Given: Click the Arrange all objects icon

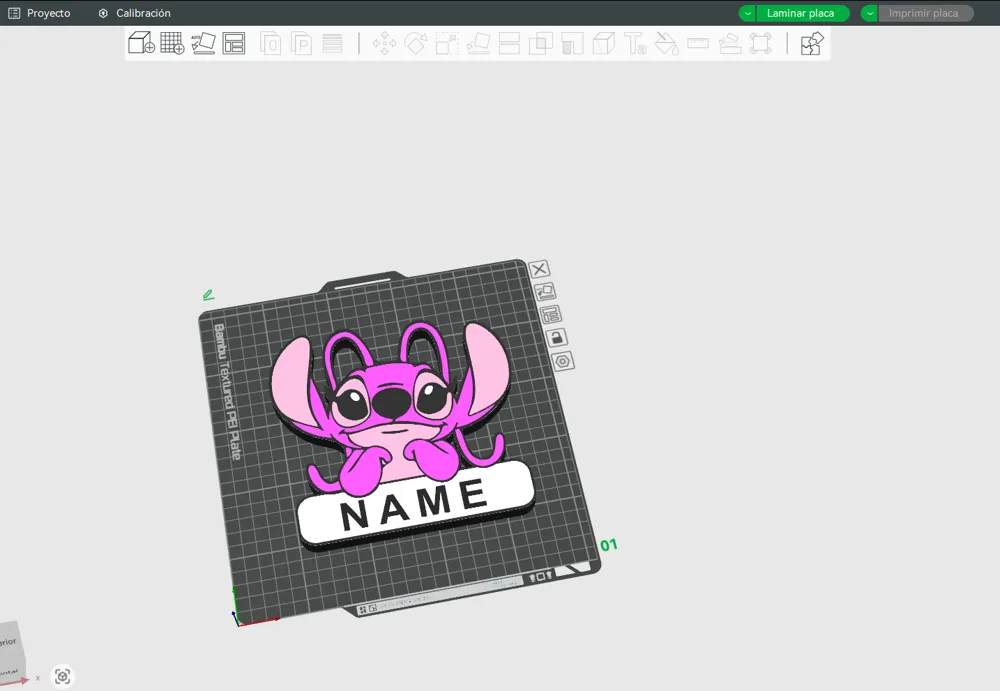Looking at the screenshot, I should 234,43.
